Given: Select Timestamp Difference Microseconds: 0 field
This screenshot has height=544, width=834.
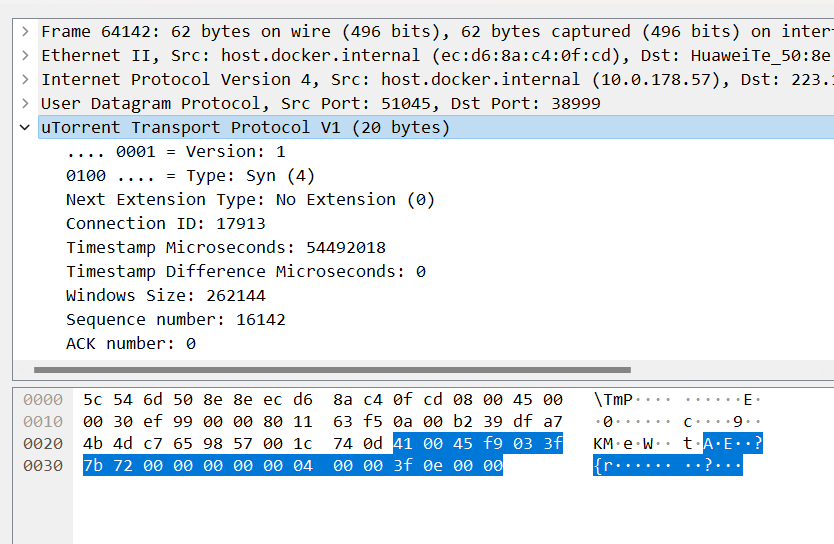Looking at the screenshot, I should click(246, 271).
